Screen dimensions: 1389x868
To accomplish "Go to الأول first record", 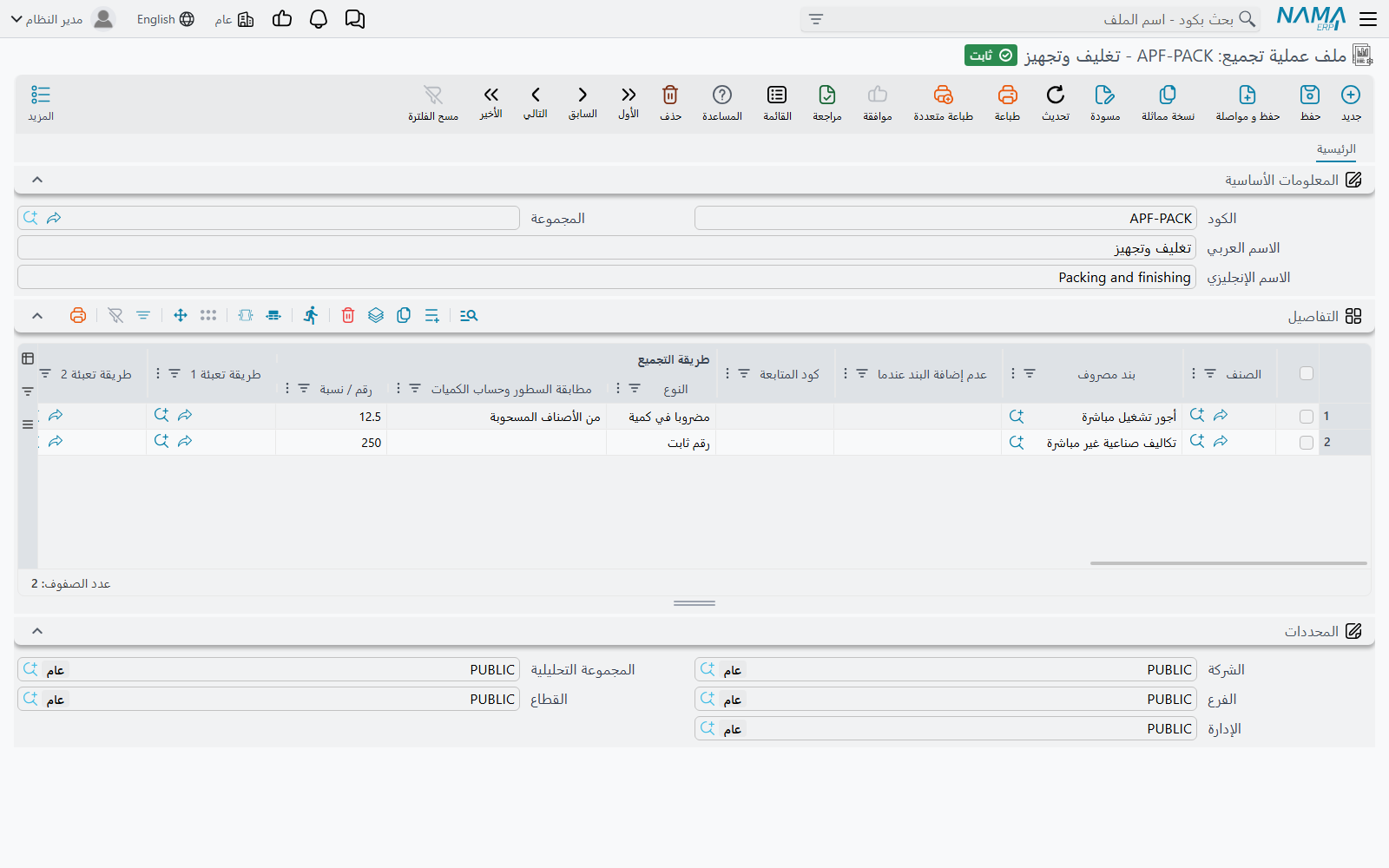I will [x=629, y=95].
